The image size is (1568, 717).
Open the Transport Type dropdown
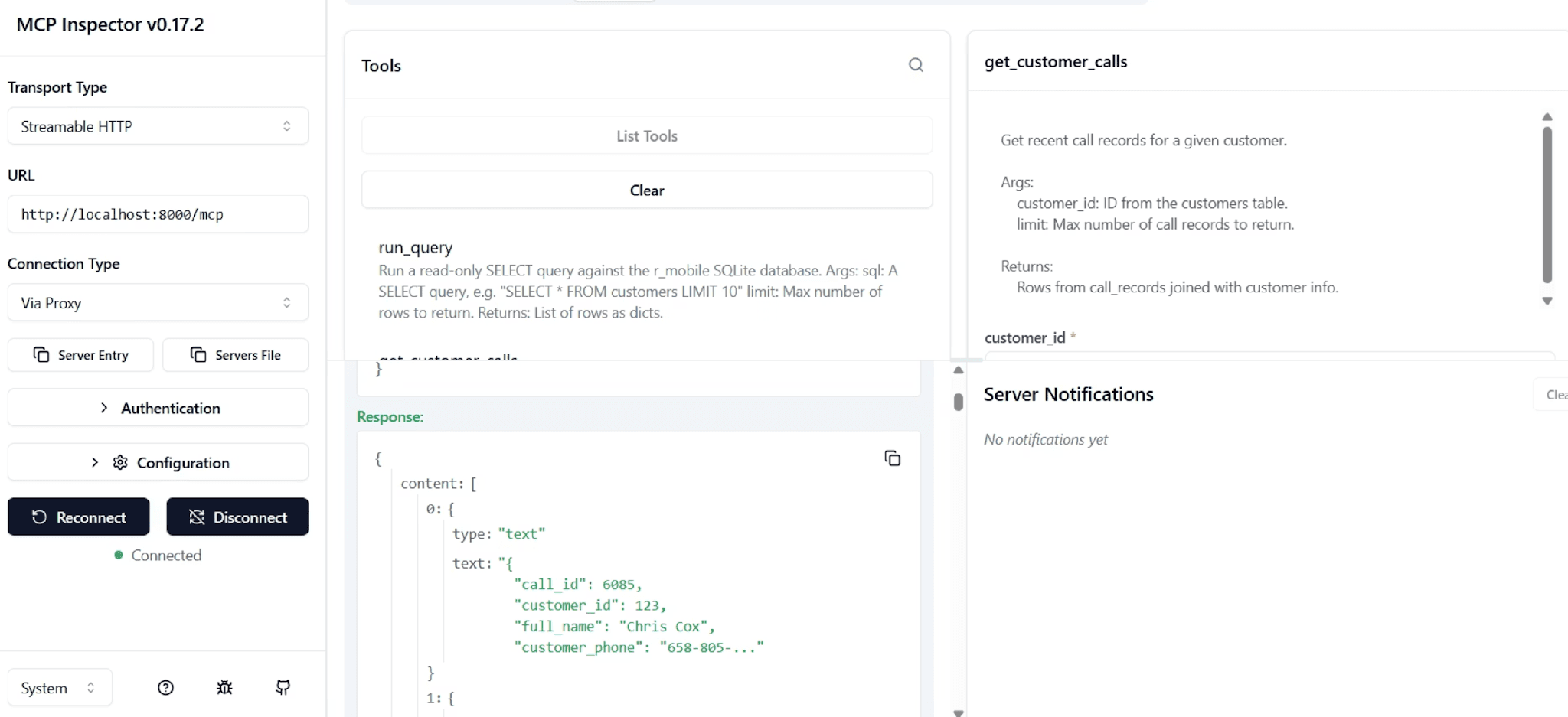(x=158, y=126)
